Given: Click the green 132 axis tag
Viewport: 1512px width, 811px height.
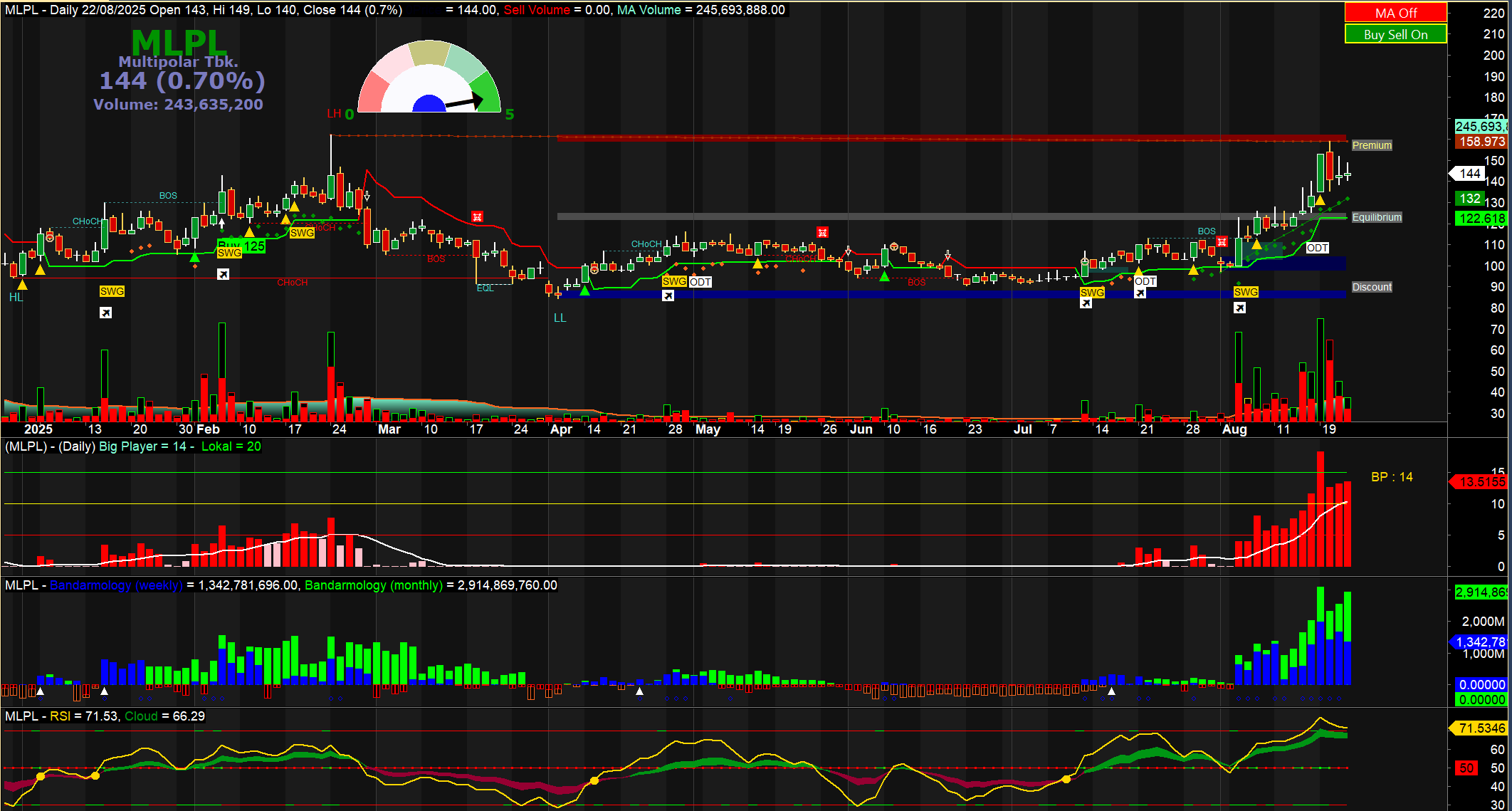Looking at the screenshot, I should pyautogui.click(x=1470, y=199).
